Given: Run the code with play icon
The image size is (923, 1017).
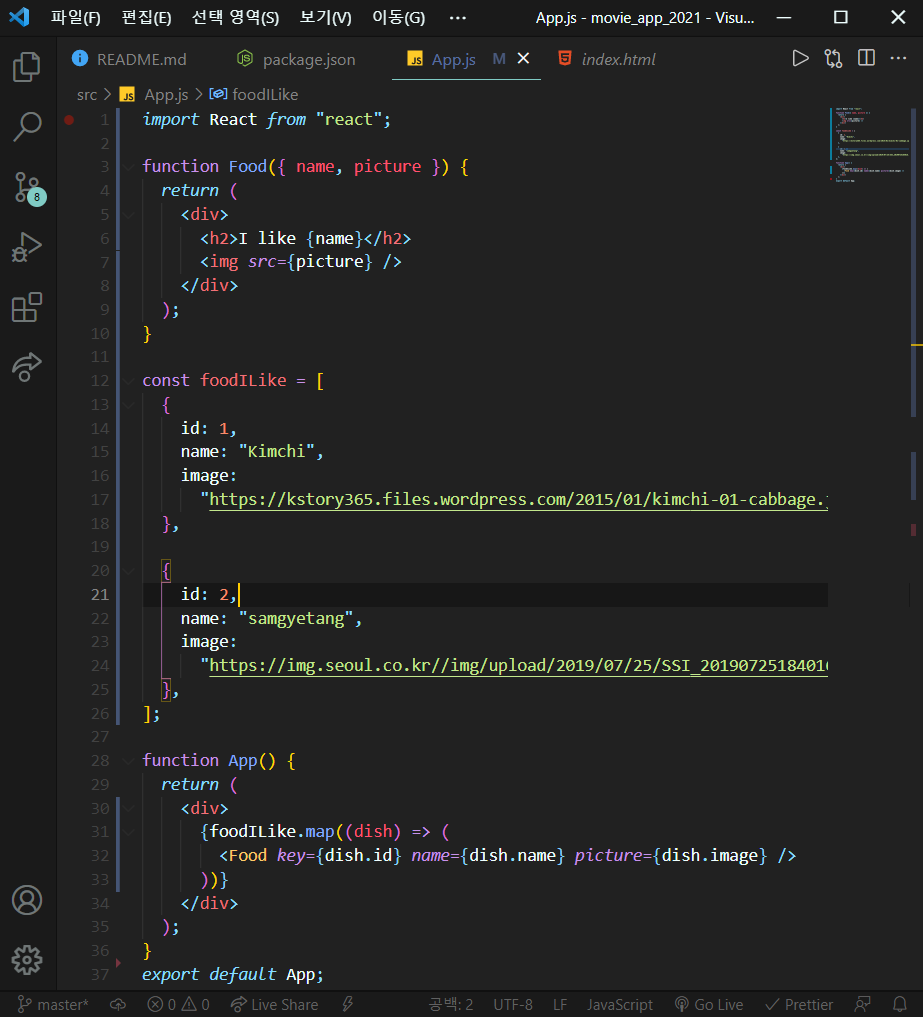Looking at the screenshot, I should (x=800, y=58).
